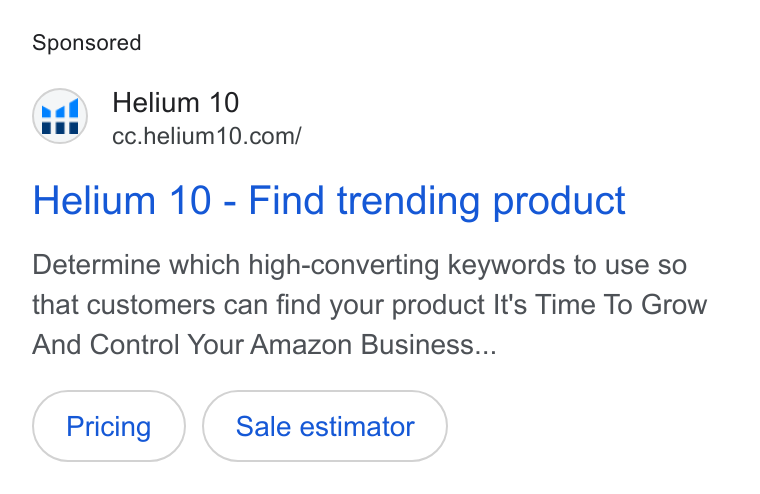Viewport: 760px width, 494px height.
Task: Open the Pricing sitelink chip
Action: coord(109,426)
